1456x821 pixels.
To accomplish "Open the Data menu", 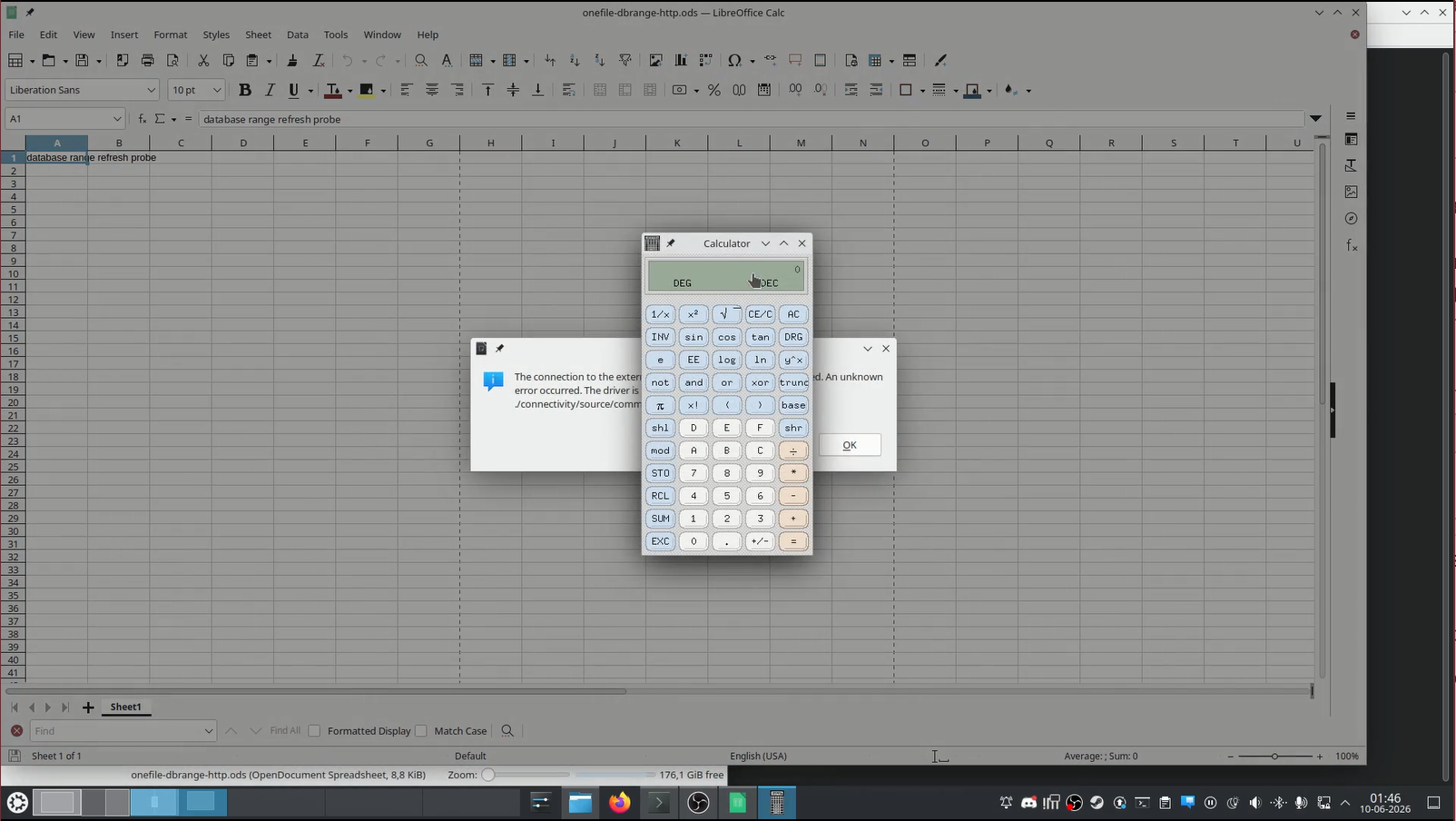I will point(298,35).
